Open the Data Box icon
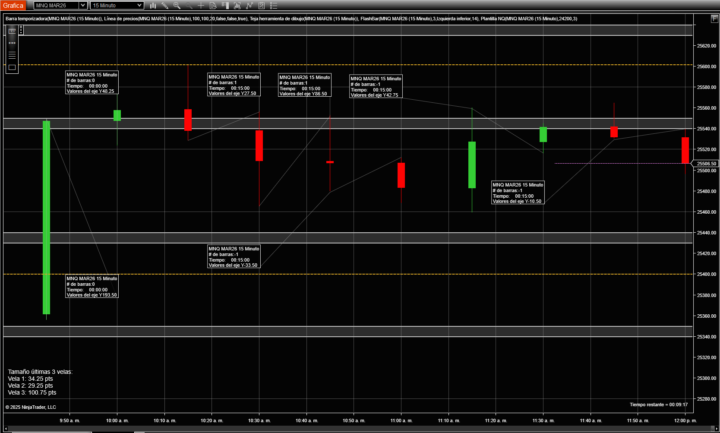720x433 pixels. point(213,6)
